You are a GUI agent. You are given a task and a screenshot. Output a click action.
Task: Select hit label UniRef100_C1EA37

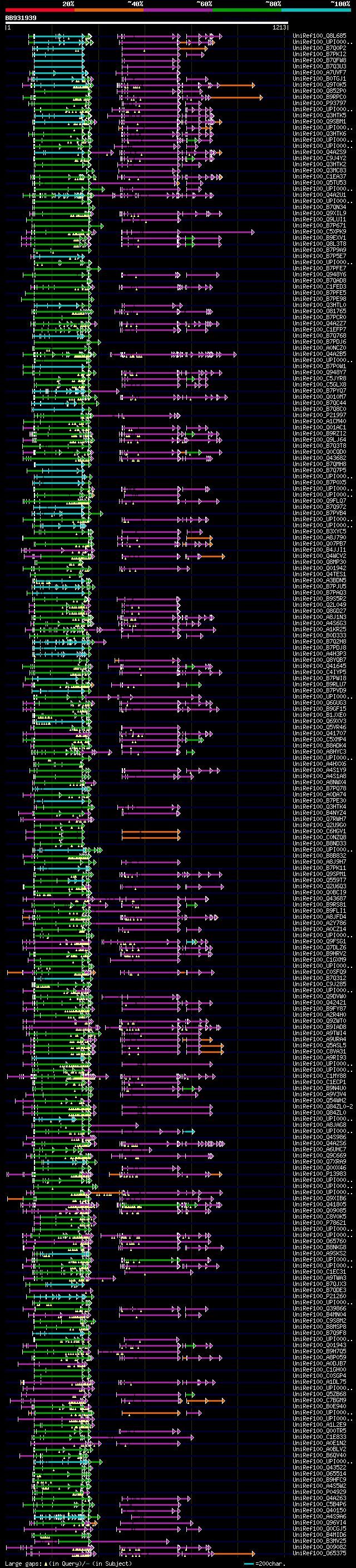pos(319,176)
